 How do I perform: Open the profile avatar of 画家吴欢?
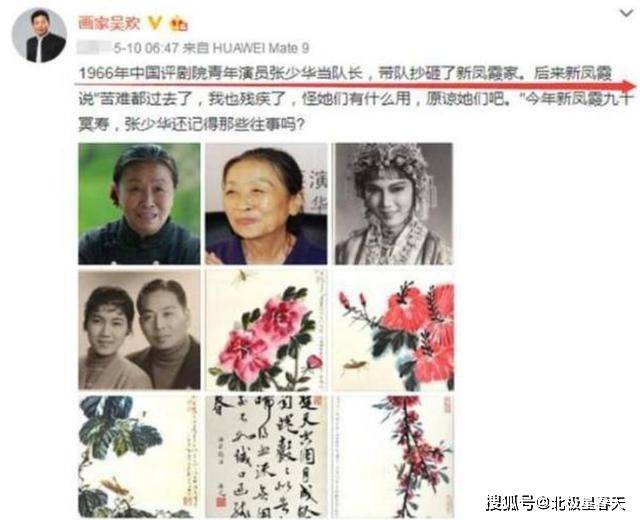(x=39, y=36)
